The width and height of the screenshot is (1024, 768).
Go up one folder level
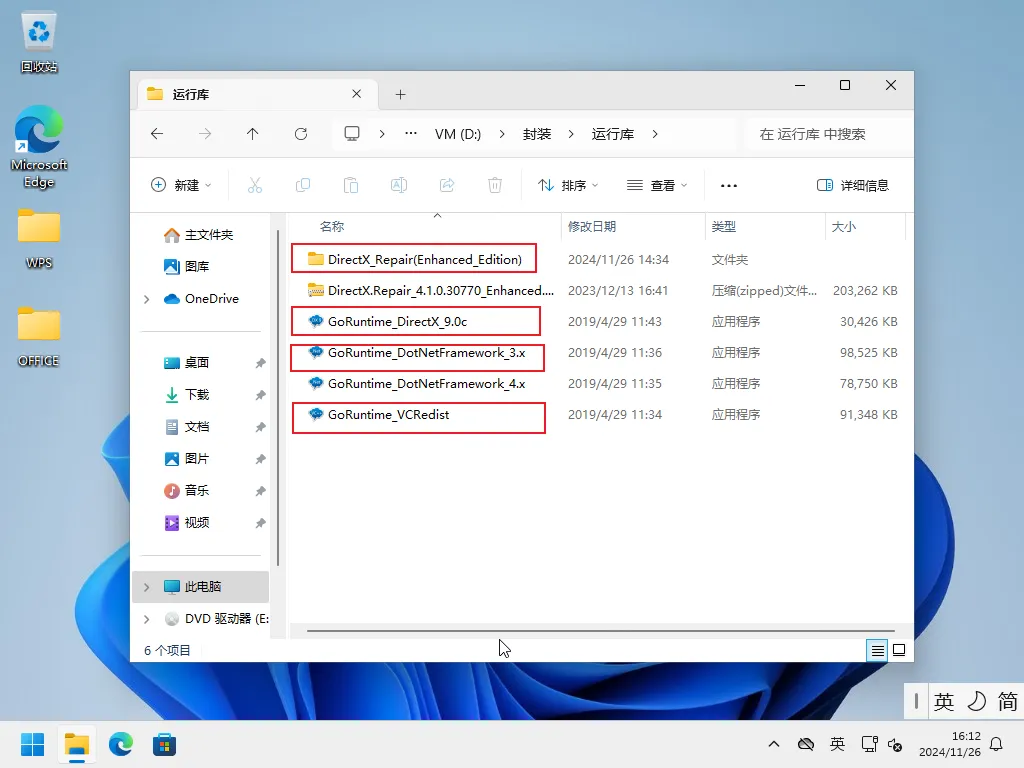click(x=253, y=134)
